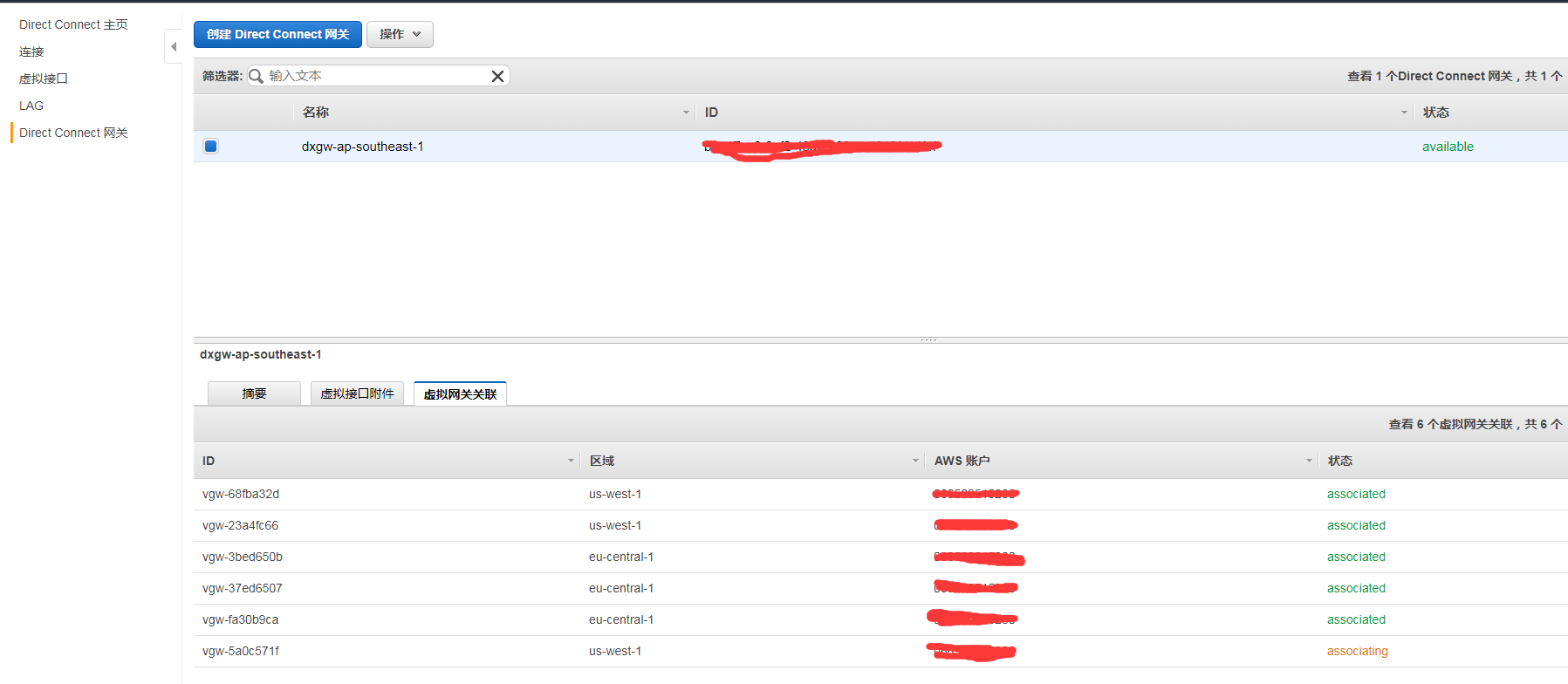
Task: Select row vgw-5a0c571f
Action: pos(880,651)
